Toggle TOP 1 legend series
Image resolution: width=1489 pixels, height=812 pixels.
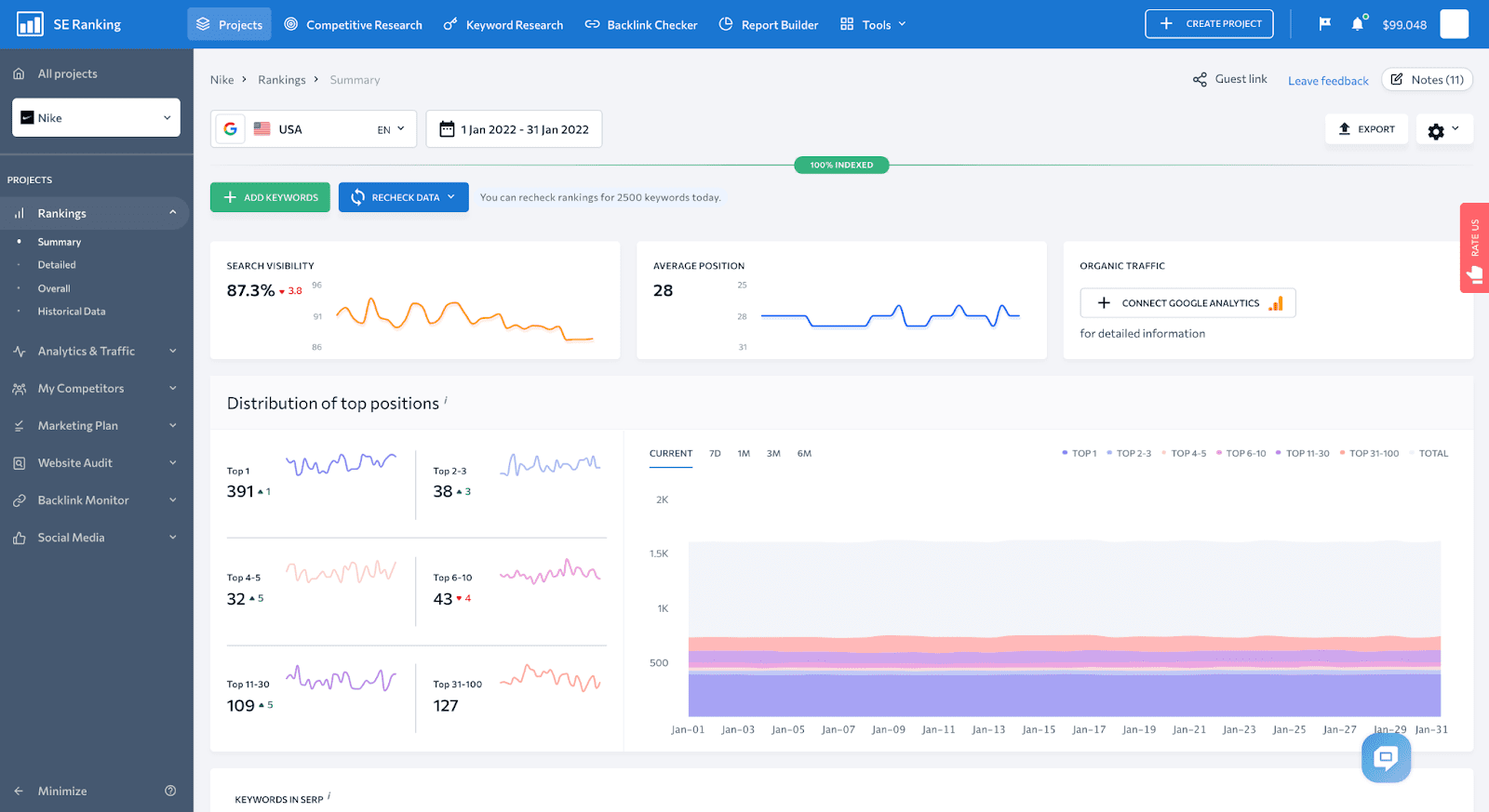coord(1080,454)
